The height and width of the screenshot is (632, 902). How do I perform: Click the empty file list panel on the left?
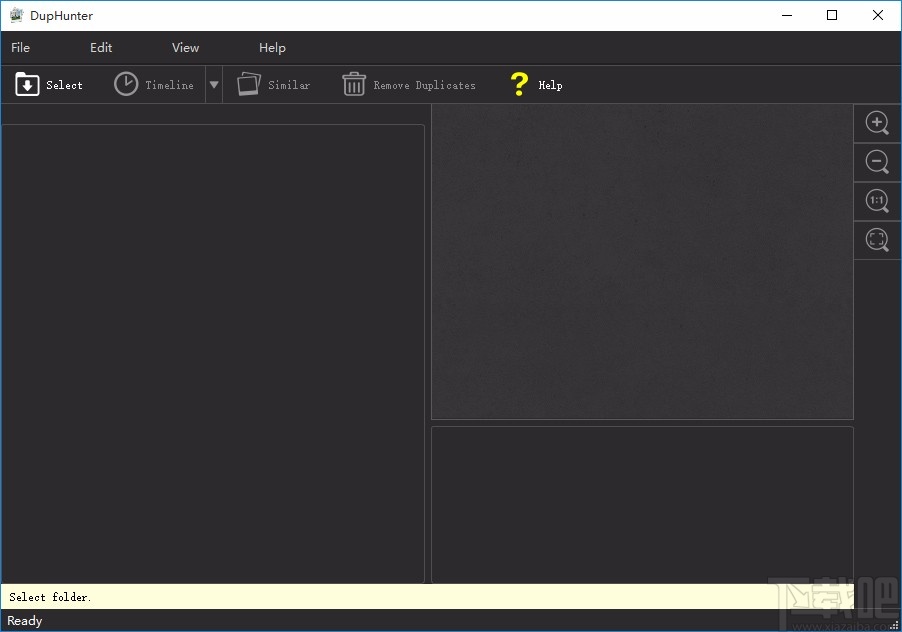pyautogui.click(x=213, y=352)
